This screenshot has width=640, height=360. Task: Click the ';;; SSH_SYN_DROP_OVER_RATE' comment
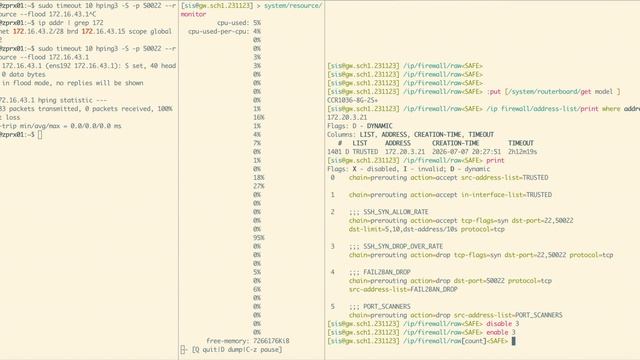coord(396,246)
